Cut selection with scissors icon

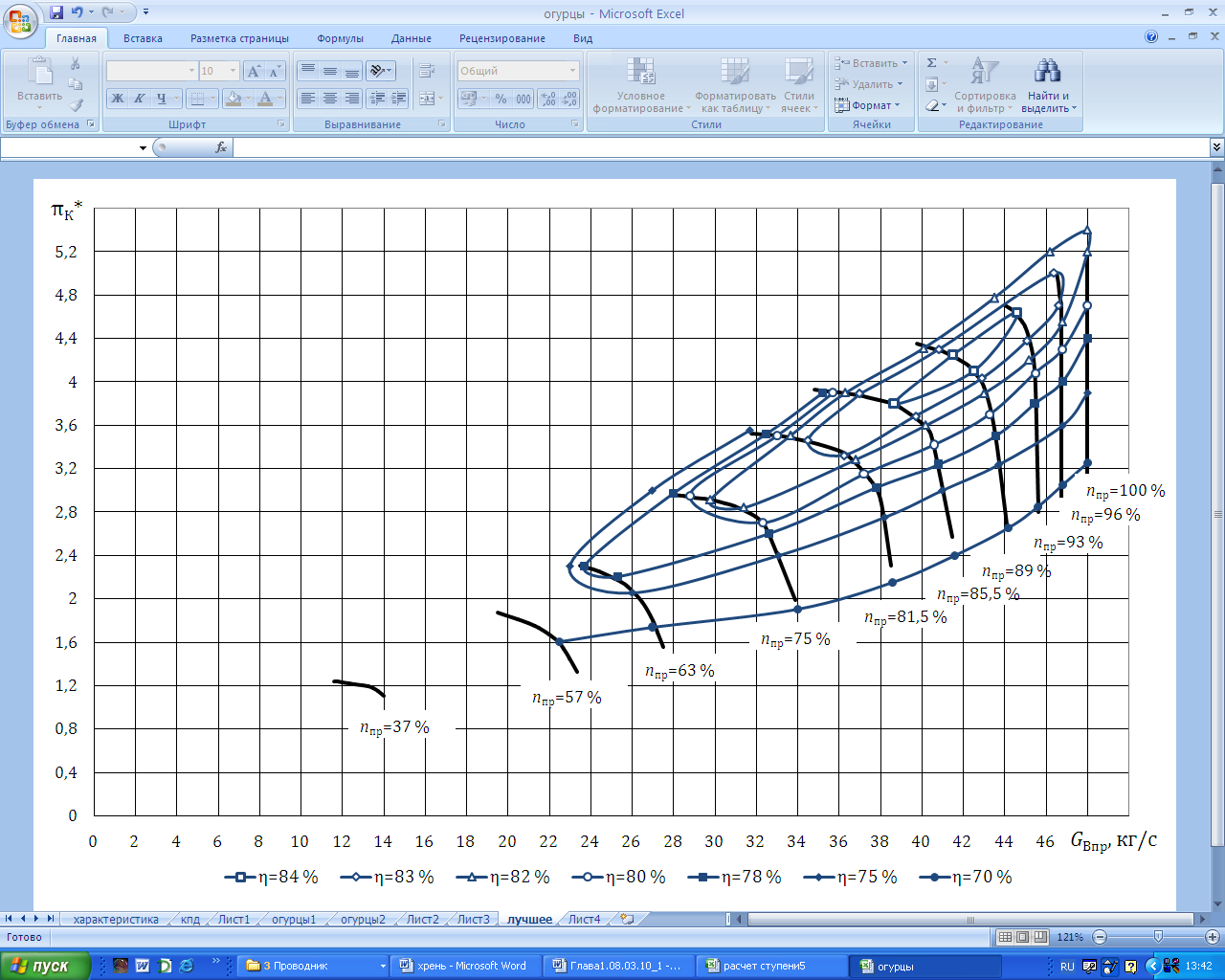tap(76, 64)
